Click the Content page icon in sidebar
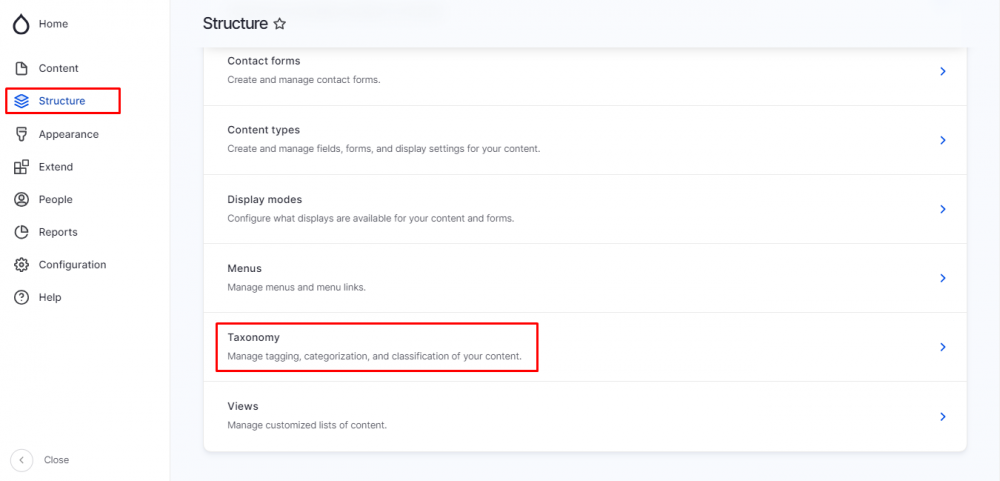The image size is (1000, 481). [x=21, y=68]
